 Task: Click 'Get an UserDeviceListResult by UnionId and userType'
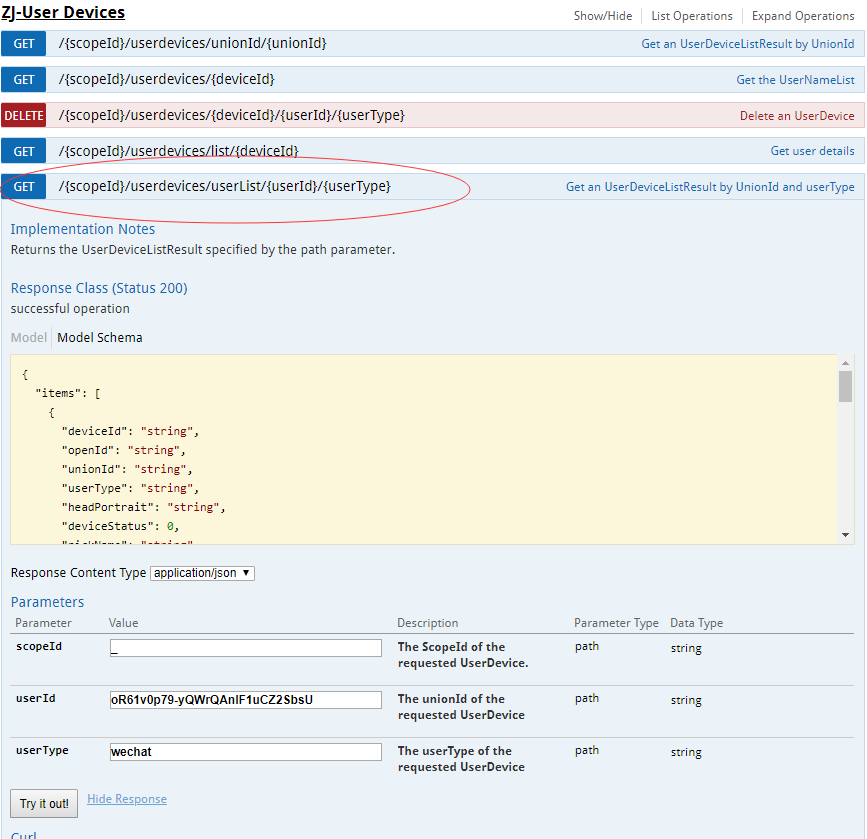point(710,187)
